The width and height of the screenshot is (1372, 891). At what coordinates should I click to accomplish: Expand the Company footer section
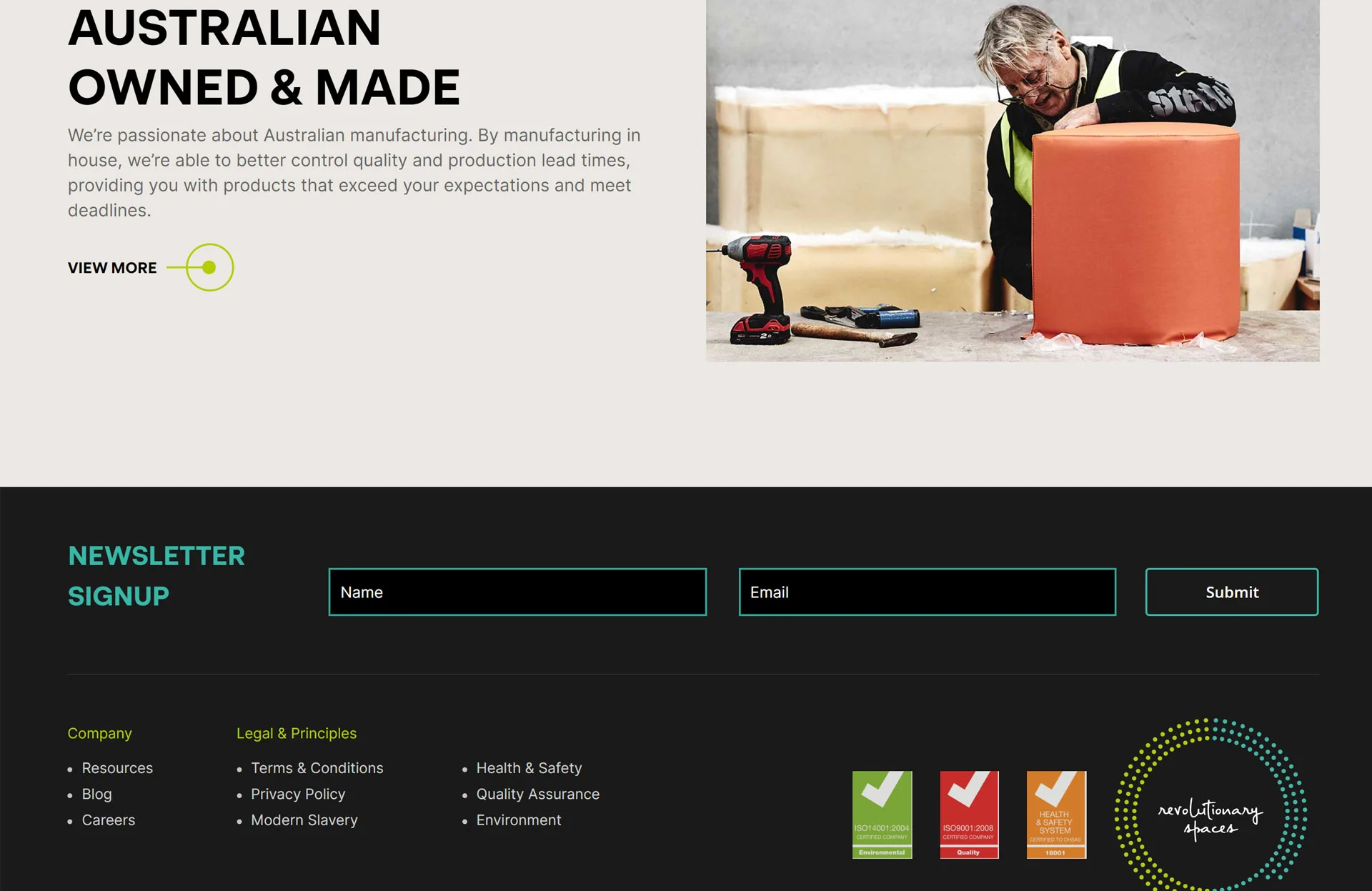click(100, 733)
